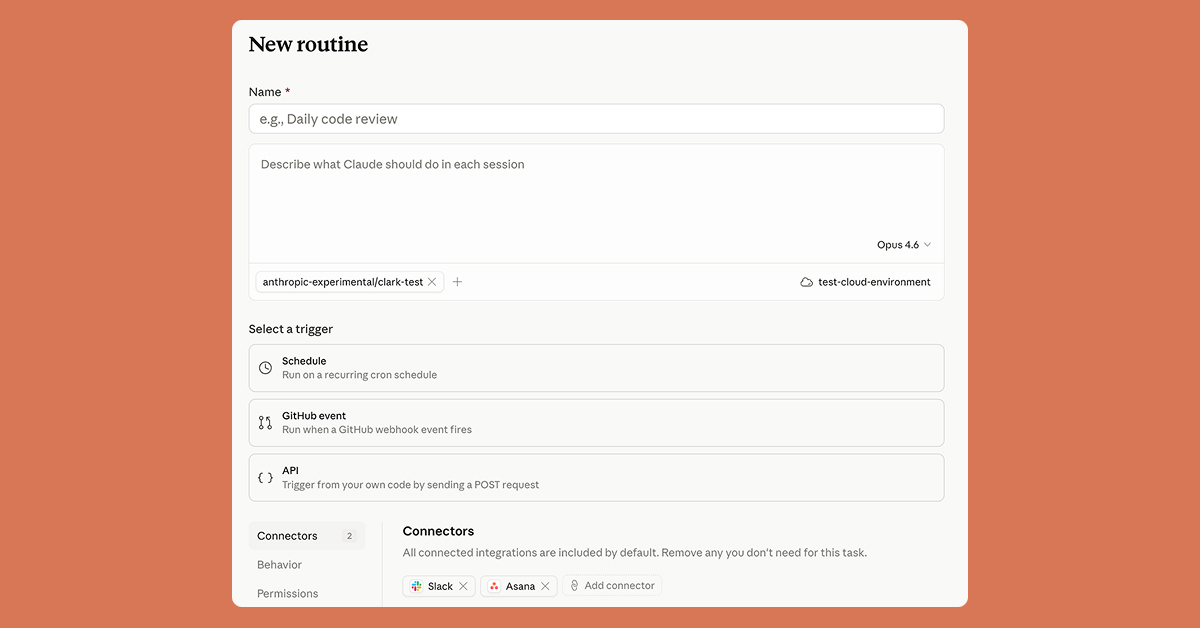Choose the Schedule trigger option
This screenshot has height=628, width=1200.
coord(596,368)
